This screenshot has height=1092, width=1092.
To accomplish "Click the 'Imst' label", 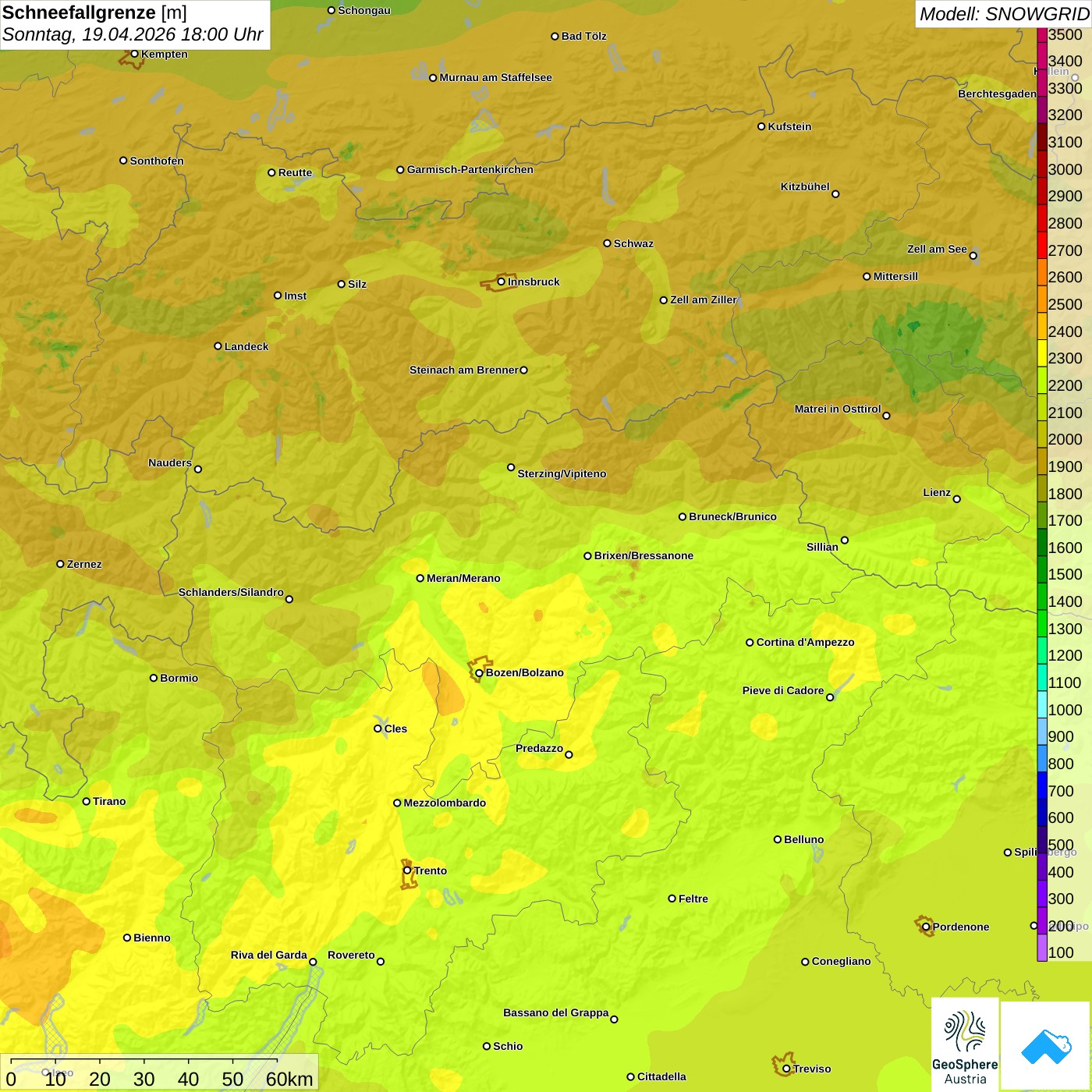I will [296, 296].
